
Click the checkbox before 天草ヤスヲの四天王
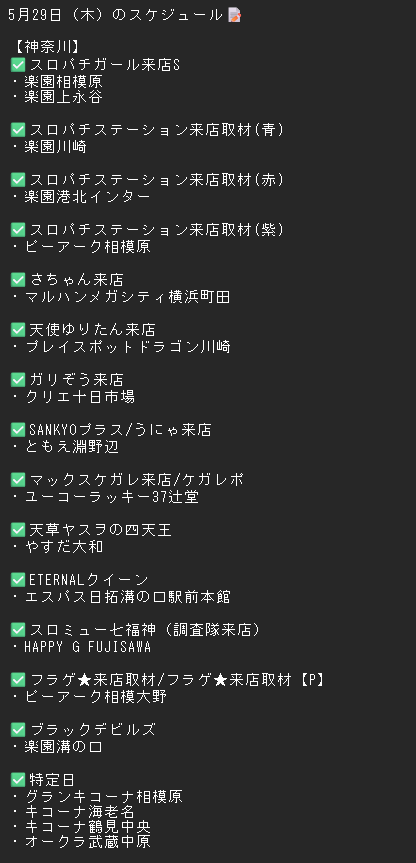(18, 529)
